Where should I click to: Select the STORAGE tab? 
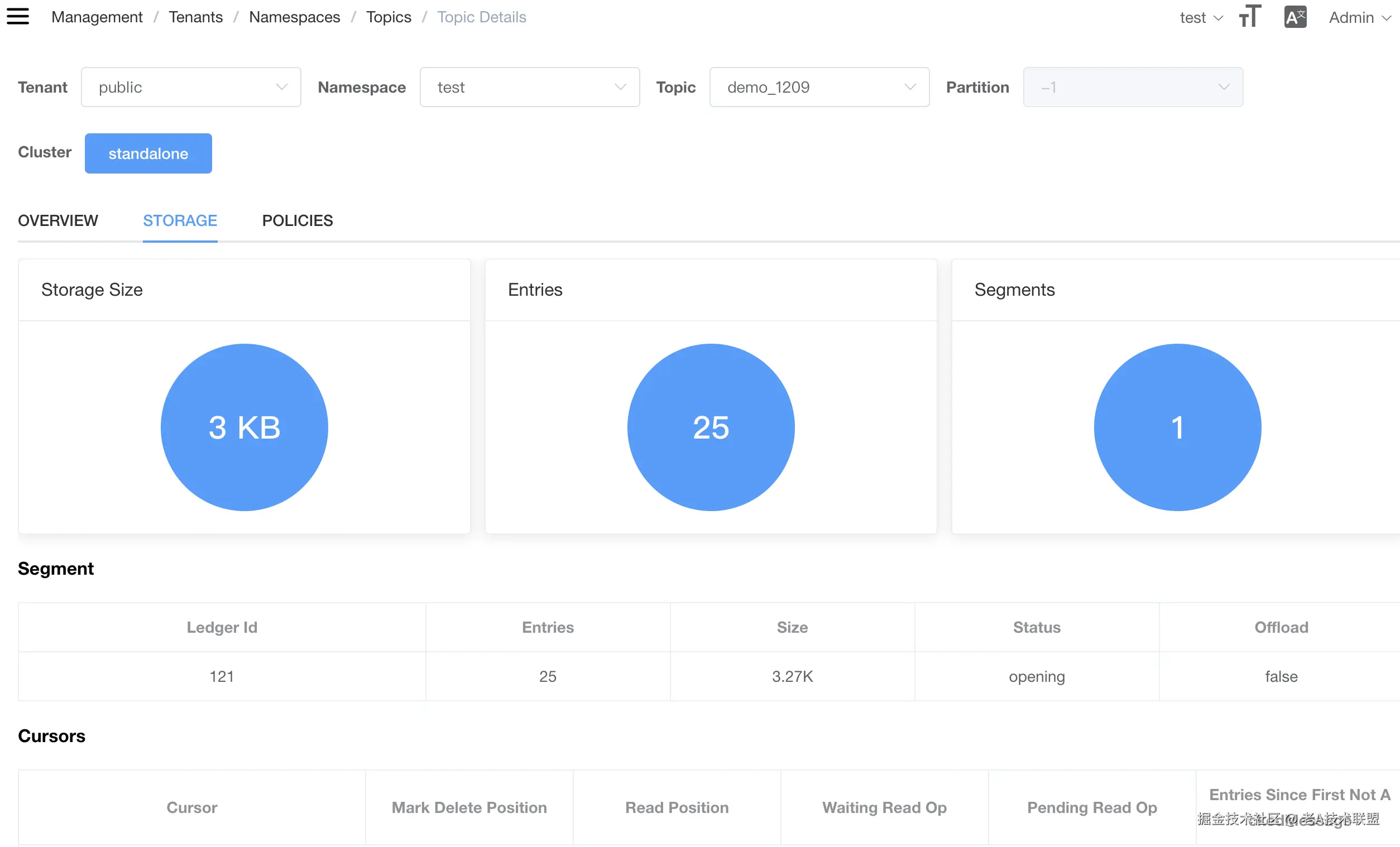coord(180,220)
